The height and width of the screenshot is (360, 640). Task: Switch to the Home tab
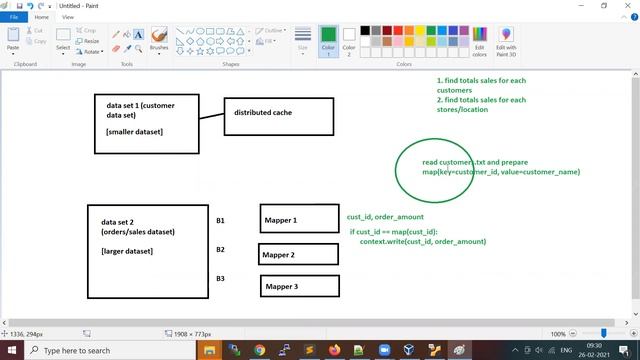pos(41,17)
